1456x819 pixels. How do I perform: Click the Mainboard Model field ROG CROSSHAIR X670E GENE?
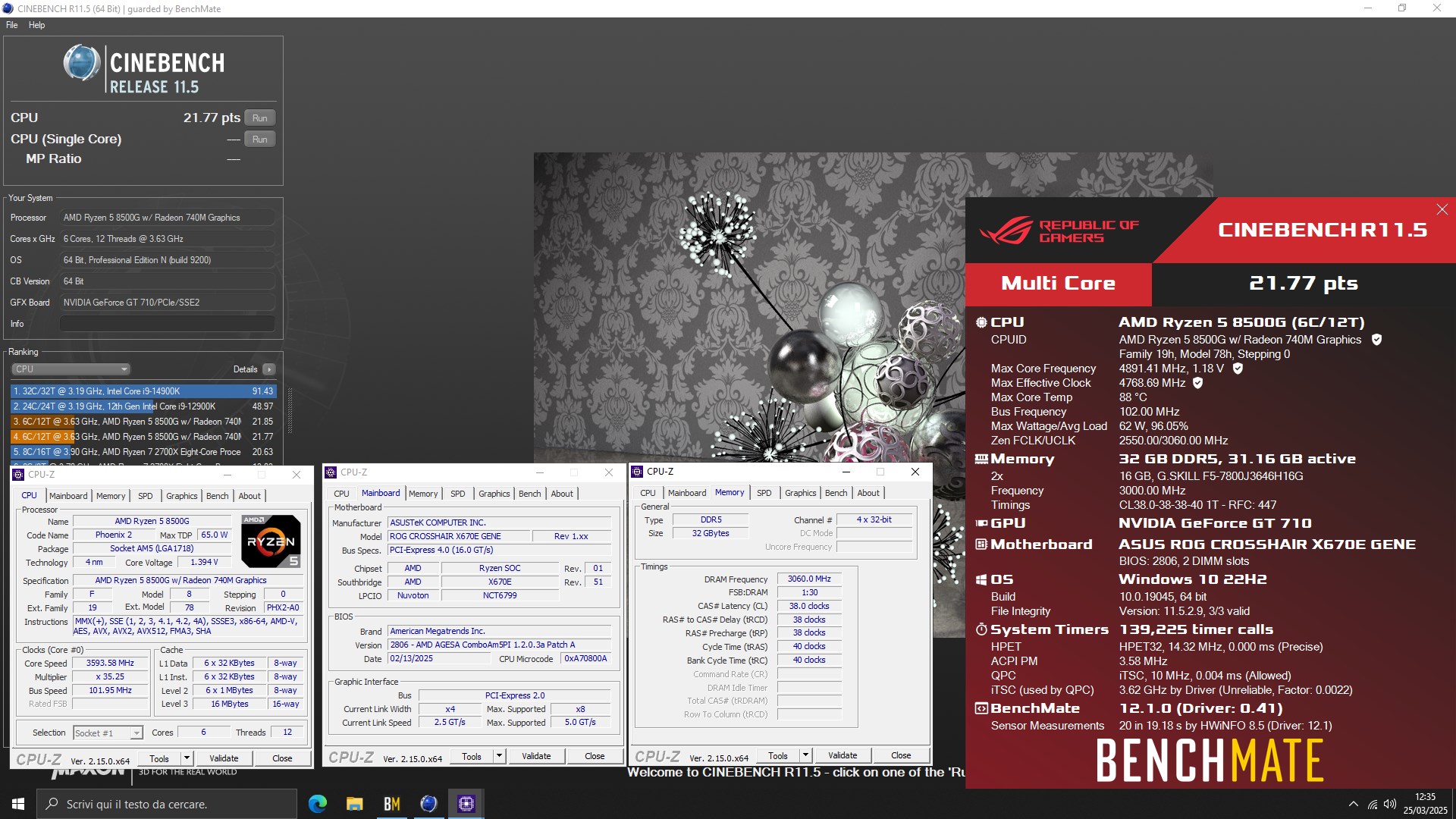pyautogui.click(x=460, y=536)
